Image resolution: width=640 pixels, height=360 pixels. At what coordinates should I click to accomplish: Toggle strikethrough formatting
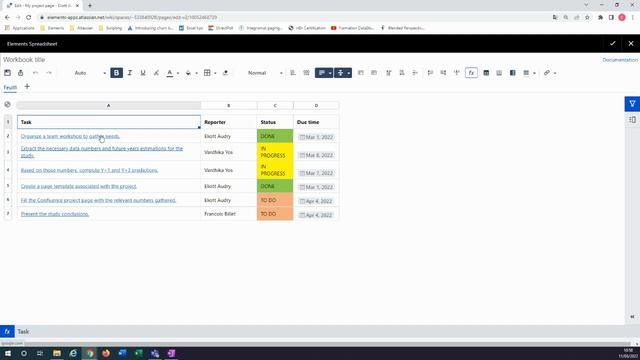[156, 73]
